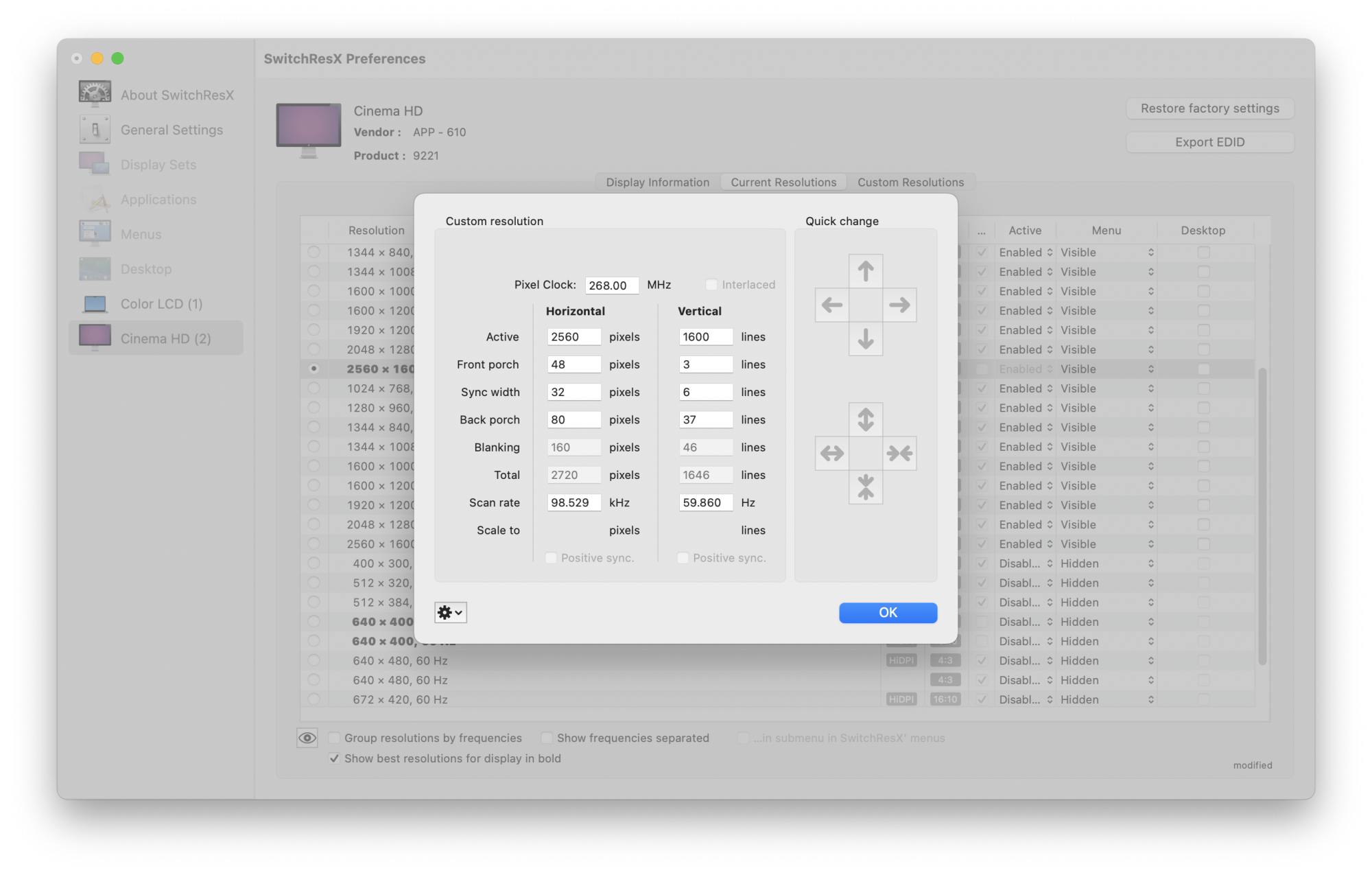Viewport: 1372px width, 875px height.
Task: Click the quick change down arrow
Action: point(865,339)
